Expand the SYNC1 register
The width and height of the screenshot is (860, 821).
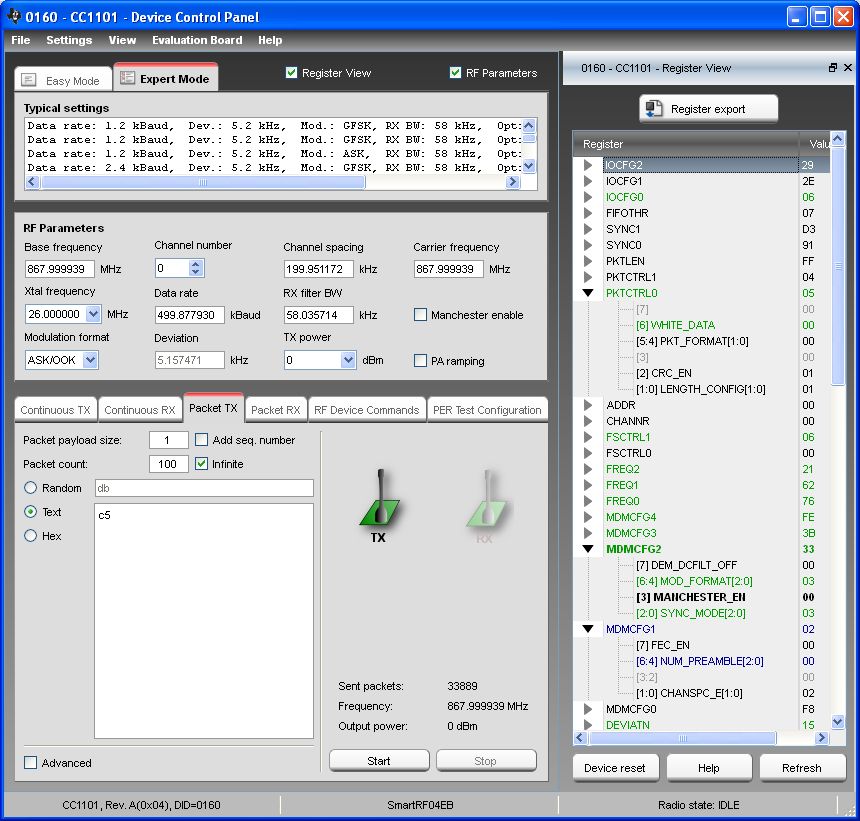pyautogui.click(x=588, y=229)
